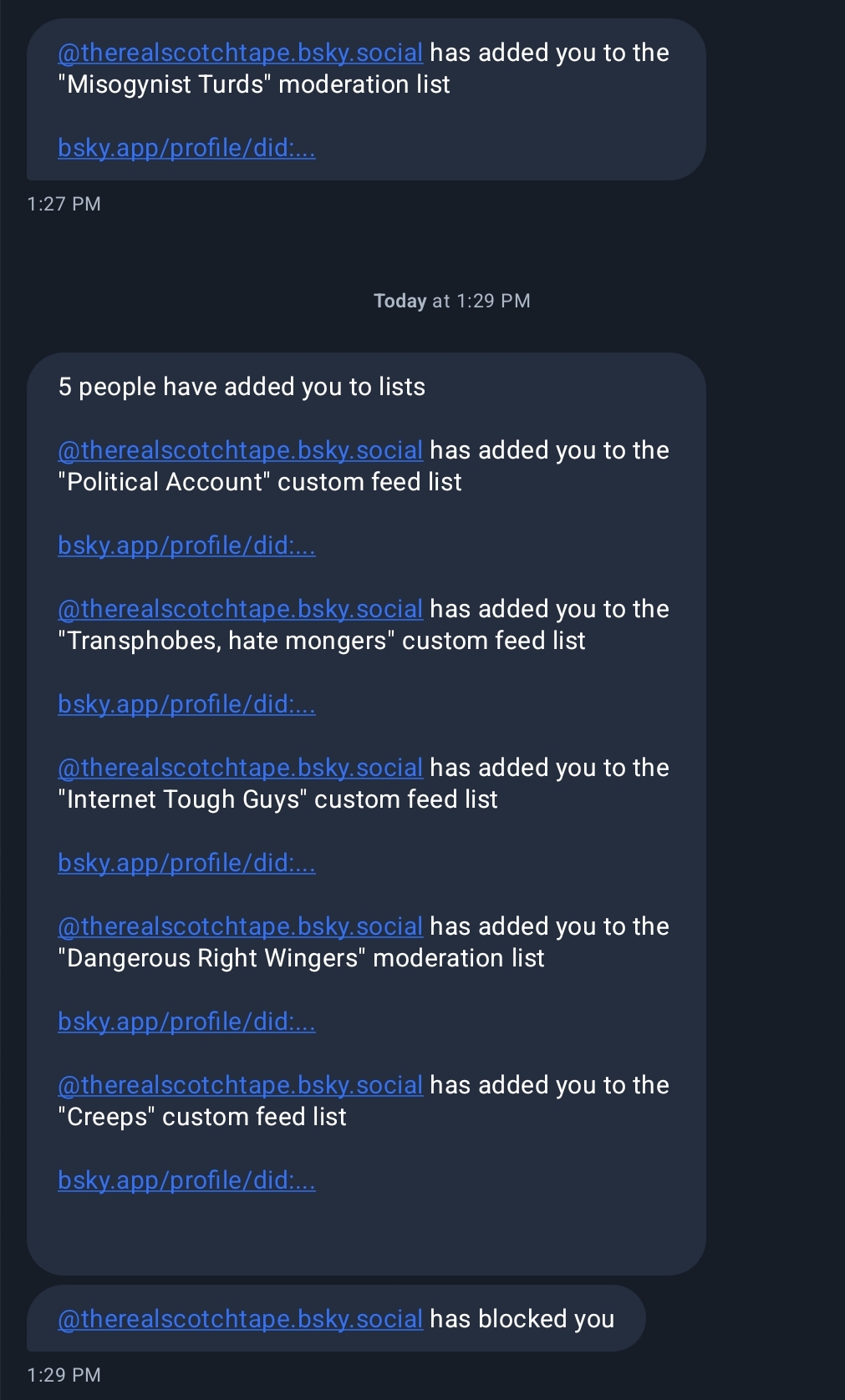This screenshot has width=845, height=1400.
Task: Tap handle link above Creeps feed list
Action: 240,1085
